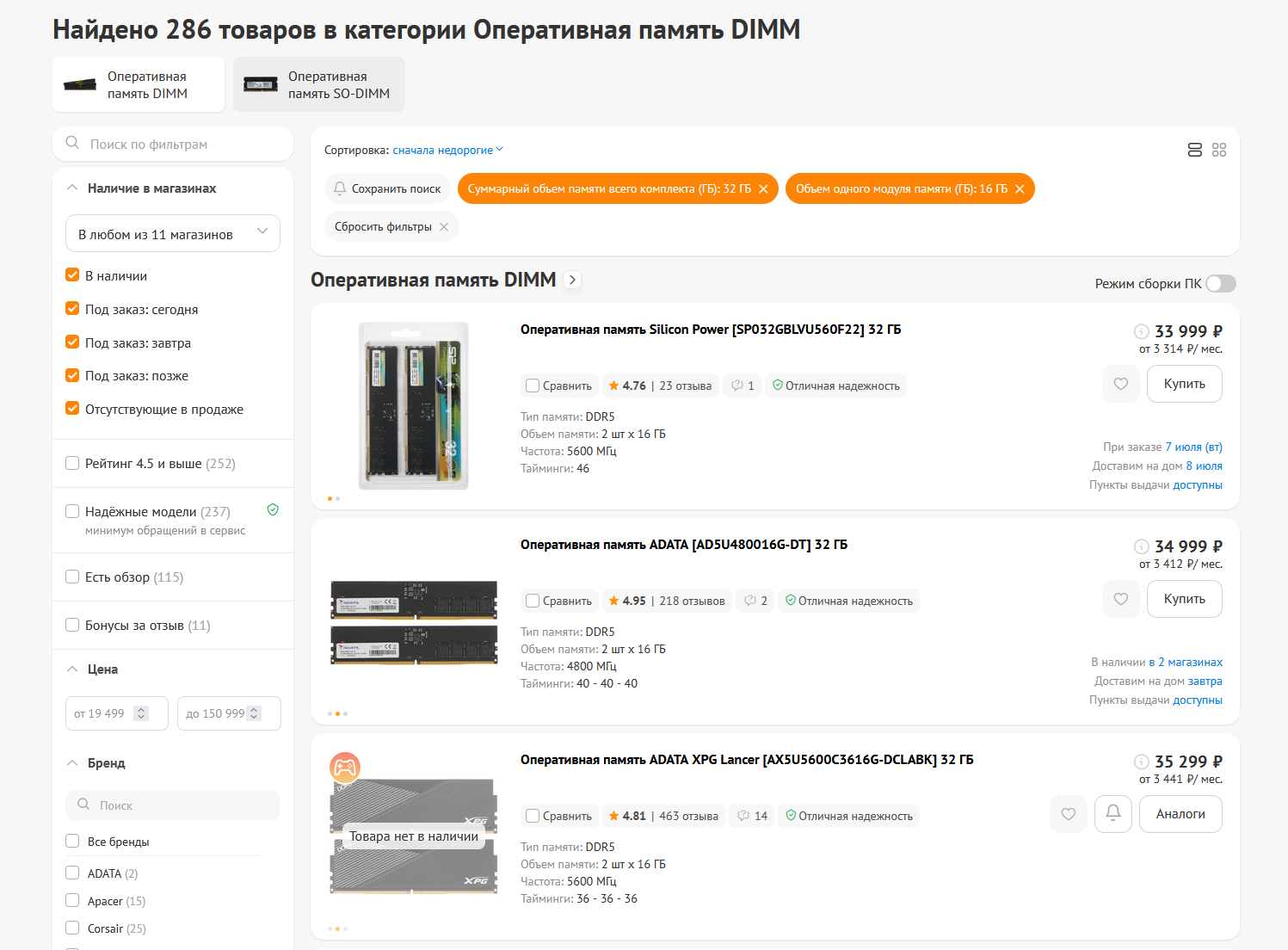
Task: Click Сбросить фильтры button
Action: click(x=391, y=226)
